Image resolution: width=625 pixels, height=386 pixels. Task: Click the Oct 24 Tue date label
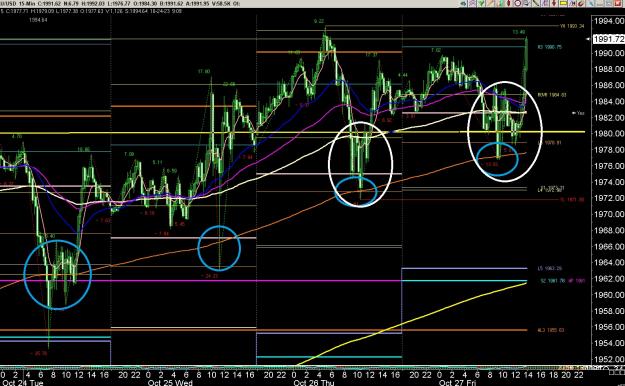coord(22,383)
